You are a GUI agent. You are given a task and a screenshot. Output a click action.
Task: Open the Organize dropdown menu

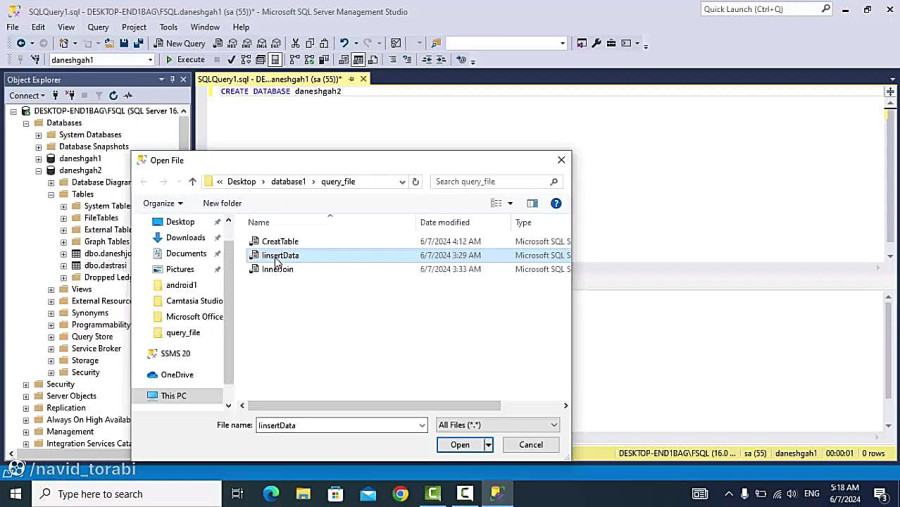point(163,203)
